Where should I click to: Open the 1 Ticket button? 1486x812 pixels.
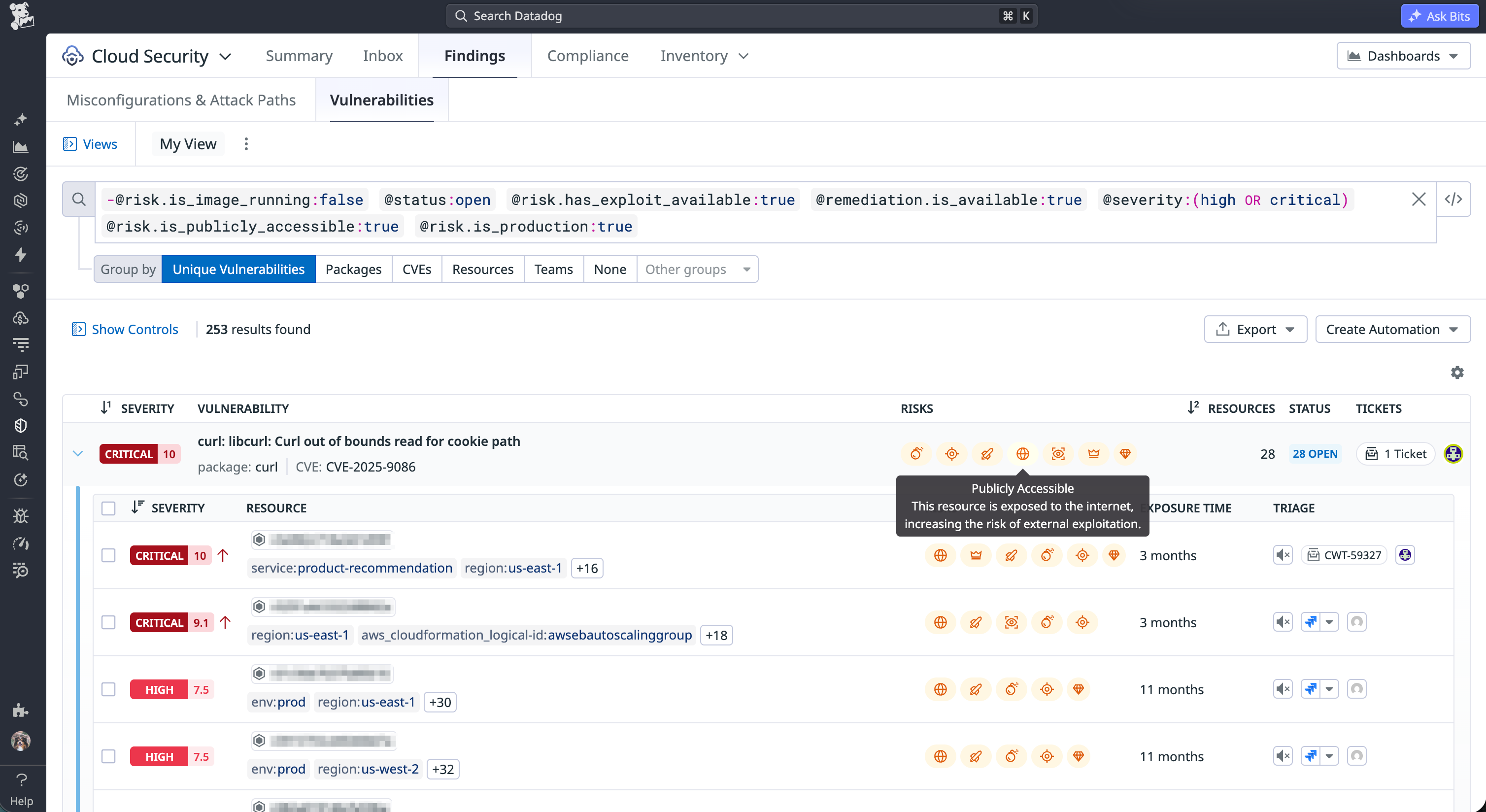(x=1395, y=454)
